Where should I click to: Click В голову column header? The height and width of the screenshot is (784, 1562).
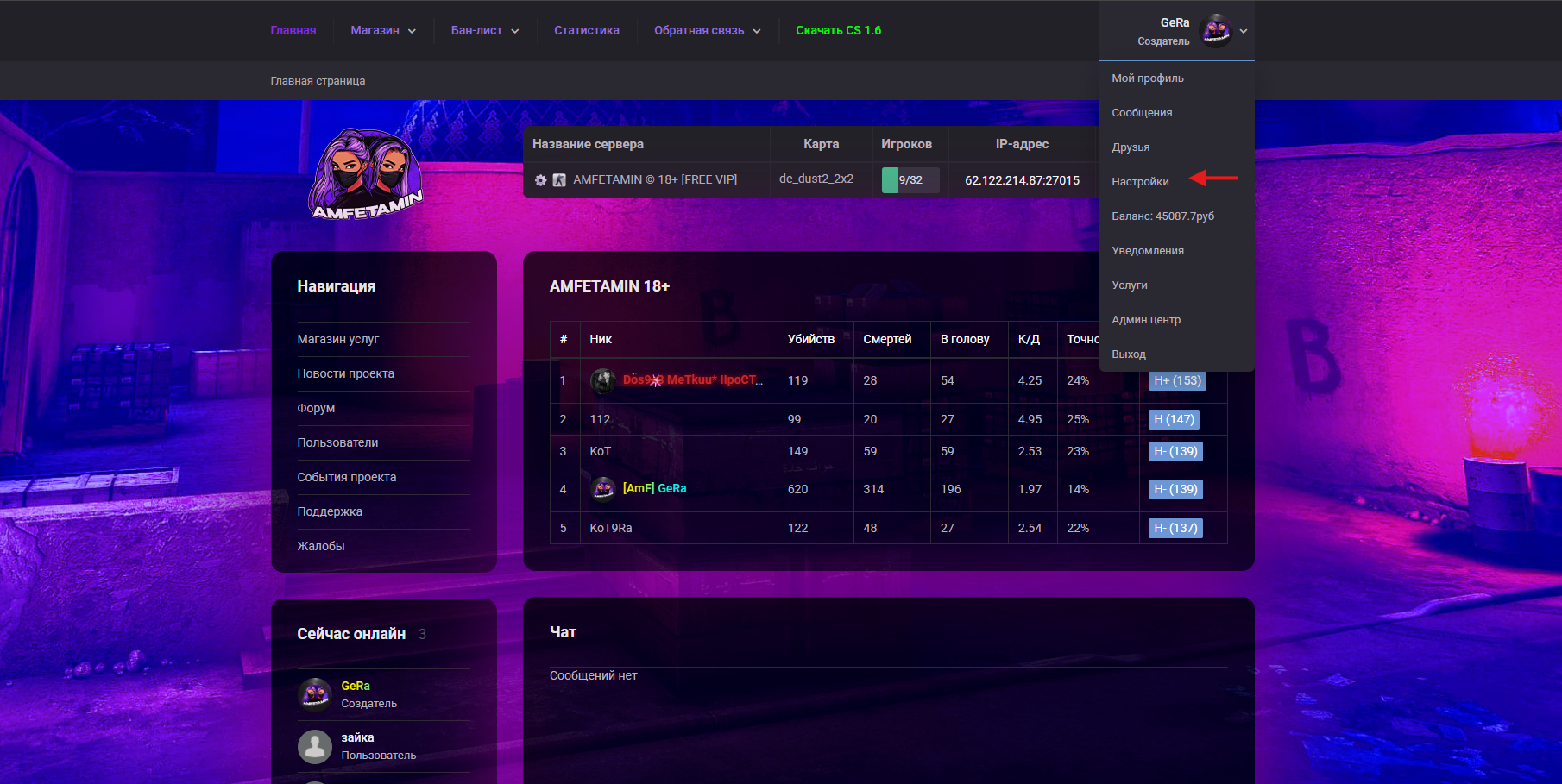(965, 340)
